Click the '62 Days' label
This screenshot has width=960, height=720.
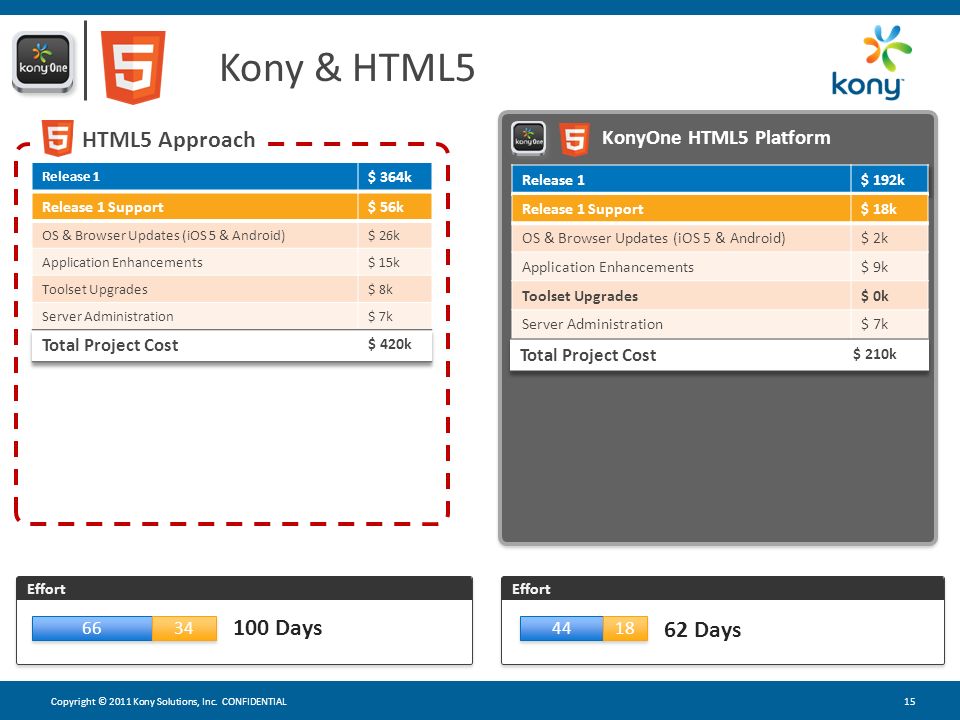tap(703, 630)
